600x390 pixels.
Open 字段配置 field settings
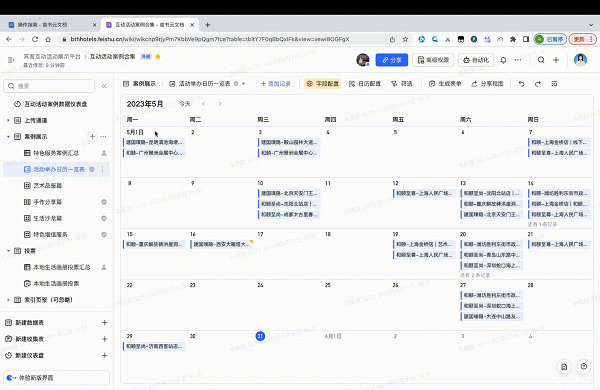(323, 84)
